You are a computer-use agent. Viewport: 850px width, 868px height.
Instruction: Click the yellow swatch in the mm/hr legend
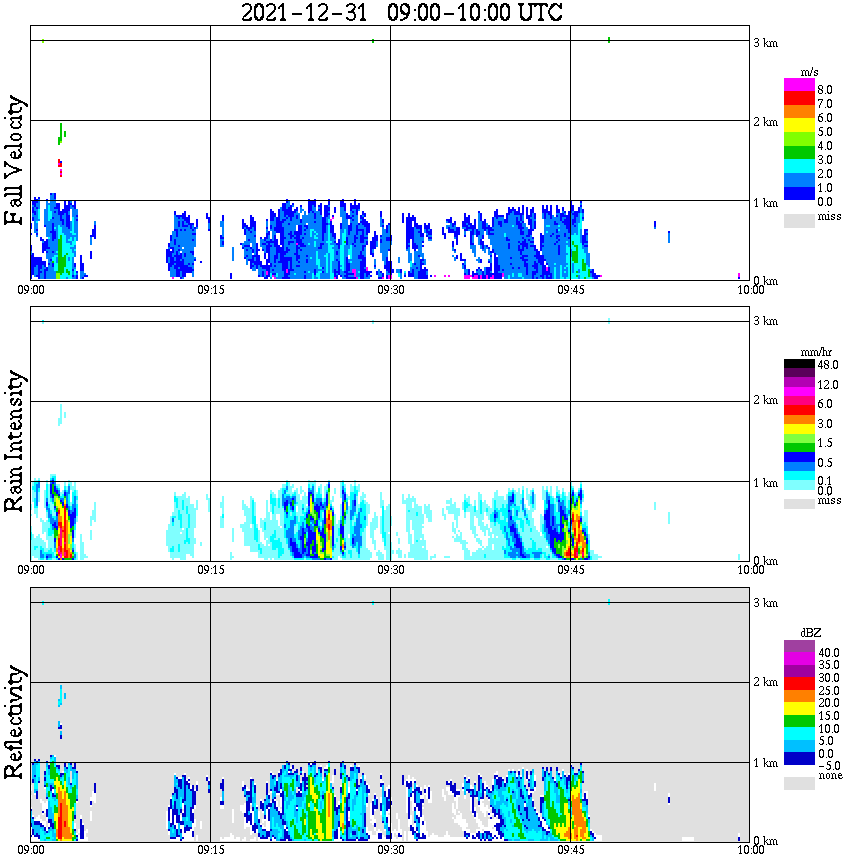(799, 429)
